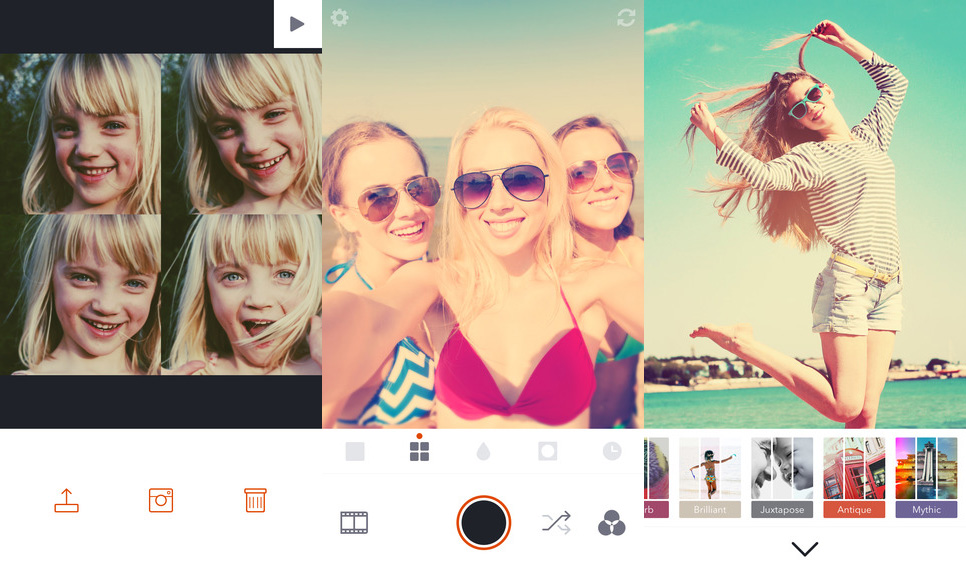Tap the round shutter button
The height and width of the screenshot is (572, 966).
pos(484,523)
